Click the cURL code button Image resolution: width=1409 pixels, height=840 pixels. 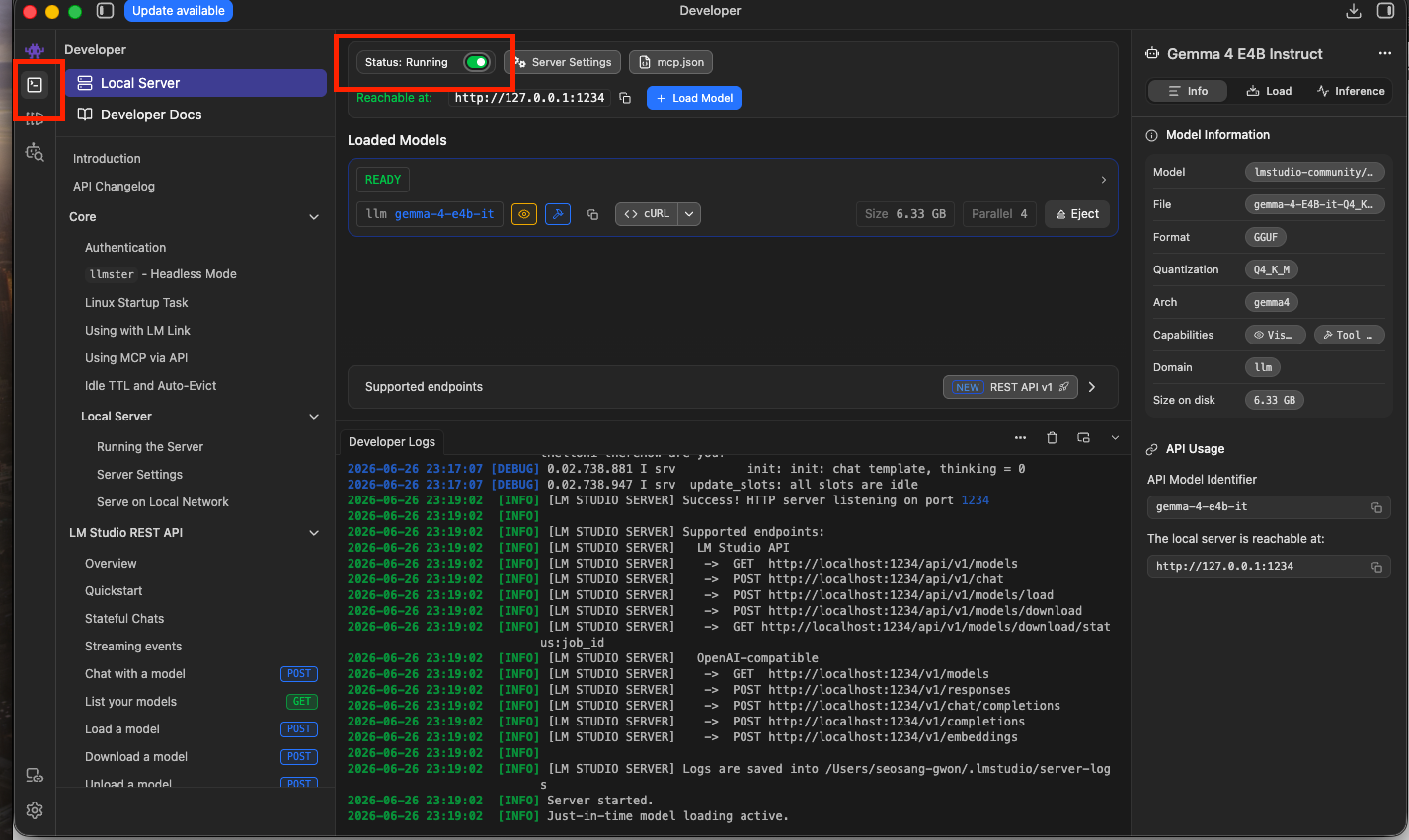point(647,214)
